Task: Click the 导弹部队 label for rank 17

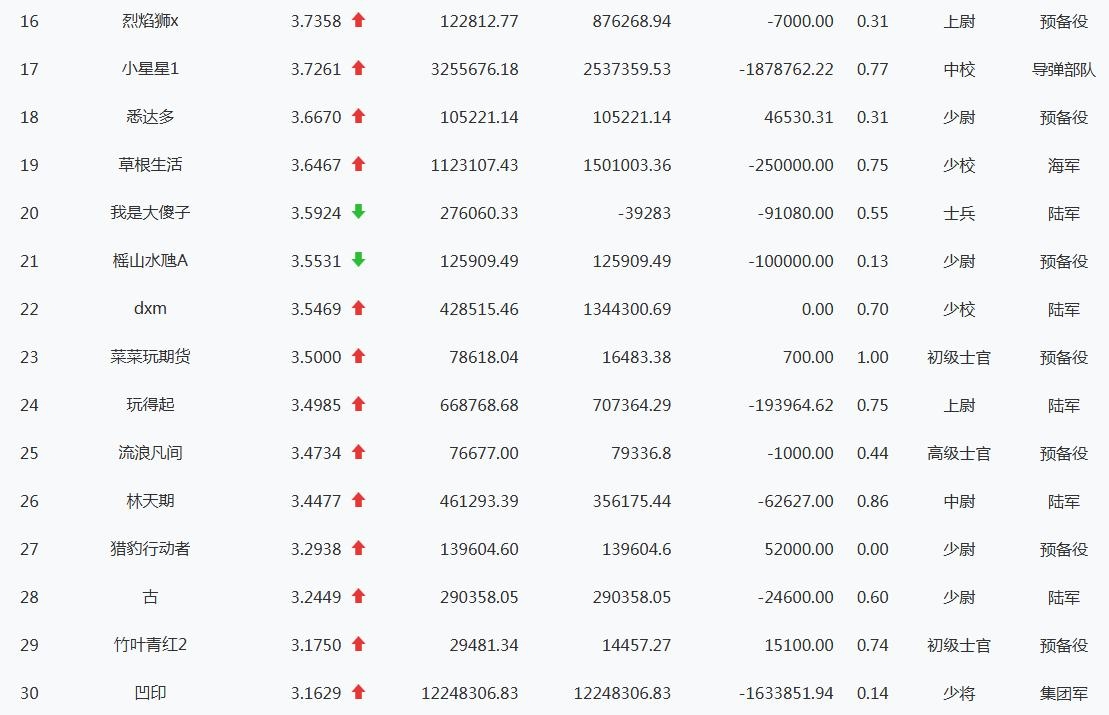Action: pos(1063,69)
